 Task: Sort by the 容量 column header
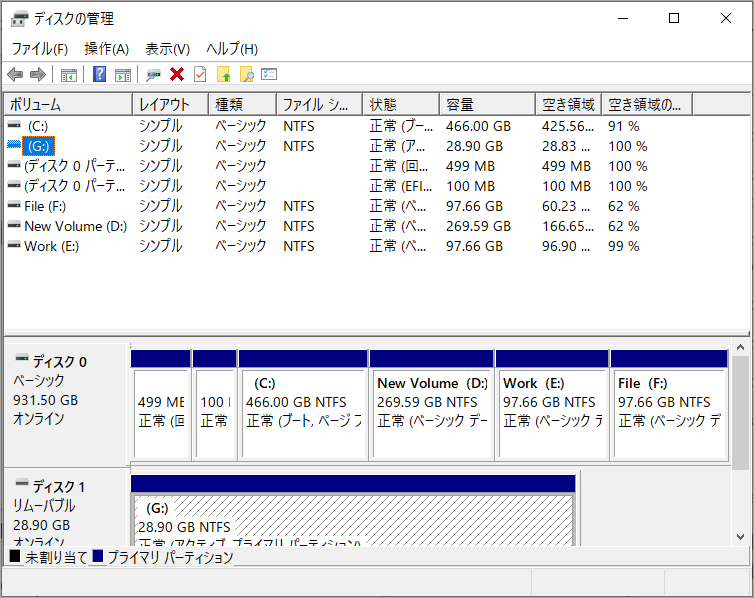[x=487, y=104]
